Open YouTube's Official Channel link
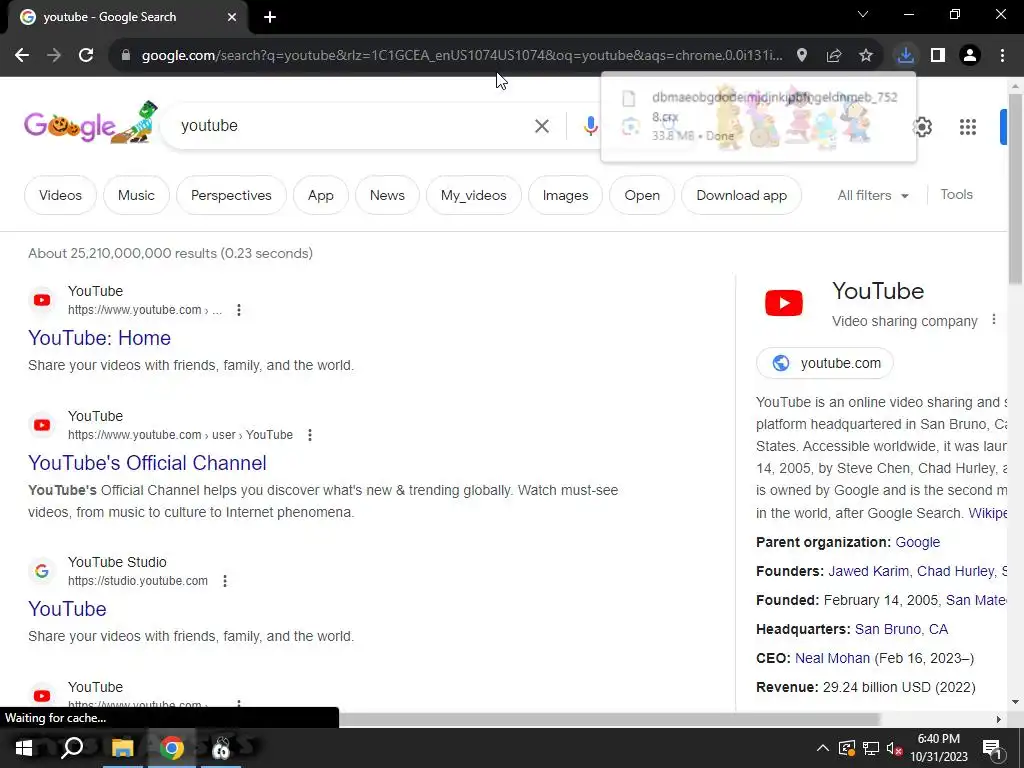1024x768 pixels. click(x=147, y=463)
